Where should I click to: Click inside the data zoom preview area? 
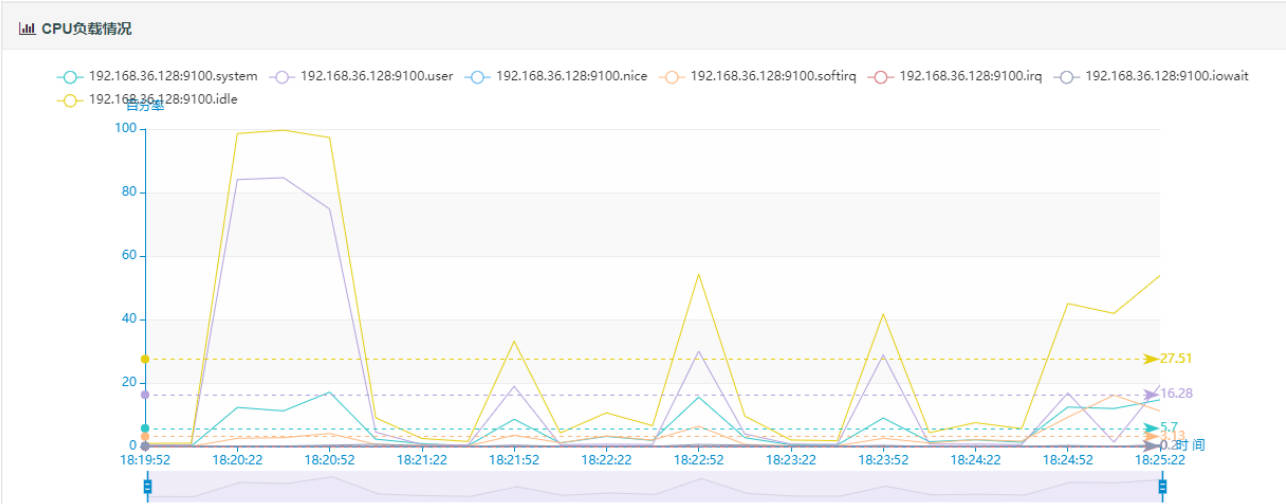click(654, 487)
